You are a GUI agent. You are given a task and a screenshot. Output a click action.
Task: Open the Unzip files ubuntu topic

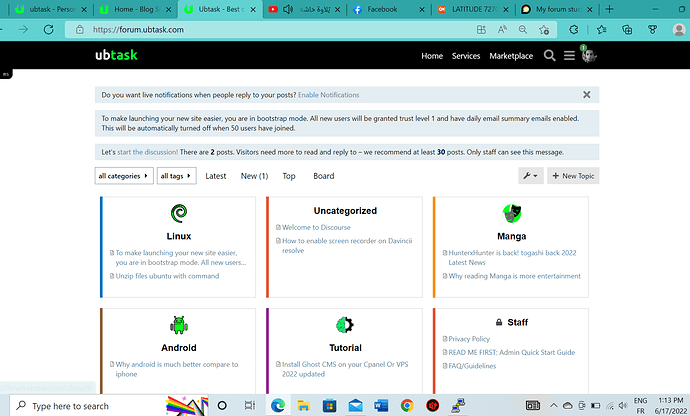coord(167,276)
